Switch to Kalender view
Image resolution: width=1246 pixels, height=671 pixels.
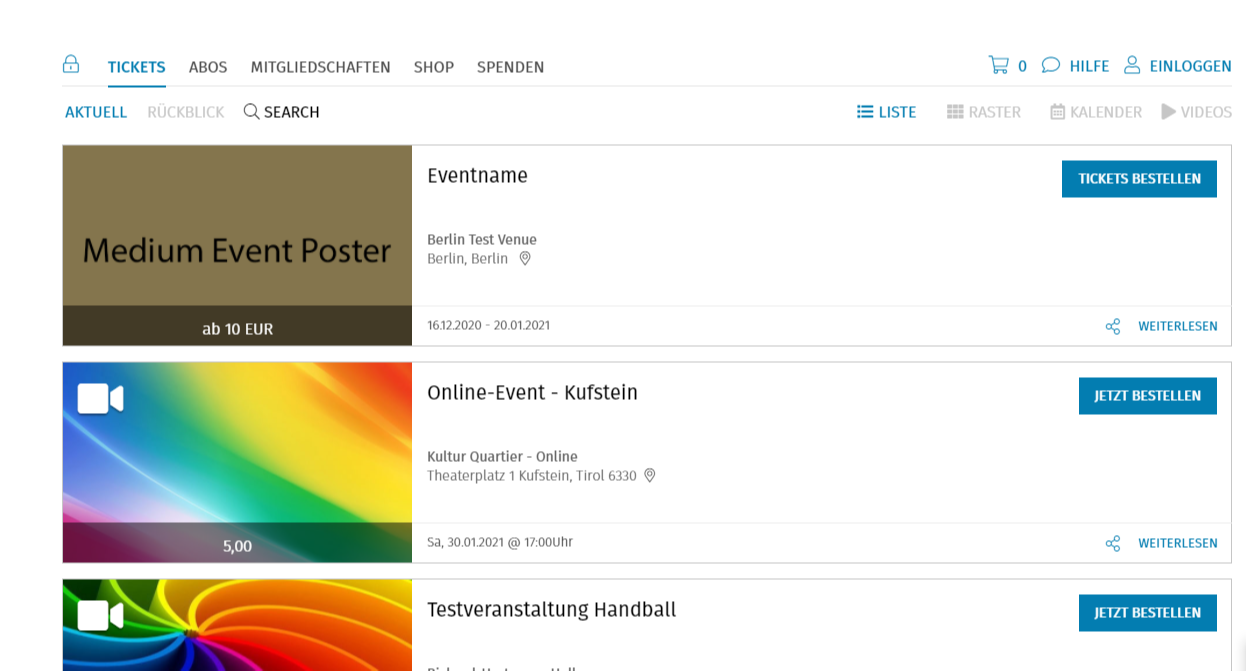1096,112
